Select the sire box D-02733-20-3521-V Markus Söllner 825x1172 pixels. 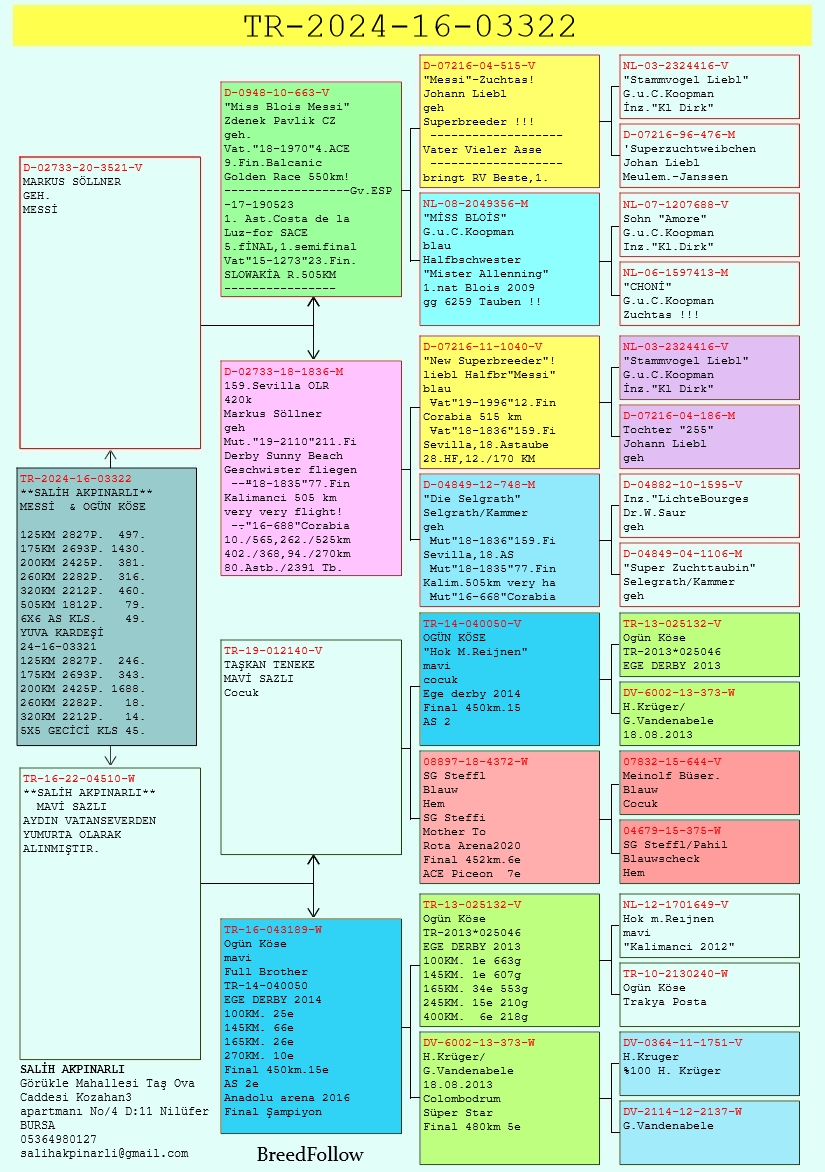point(110,303)
